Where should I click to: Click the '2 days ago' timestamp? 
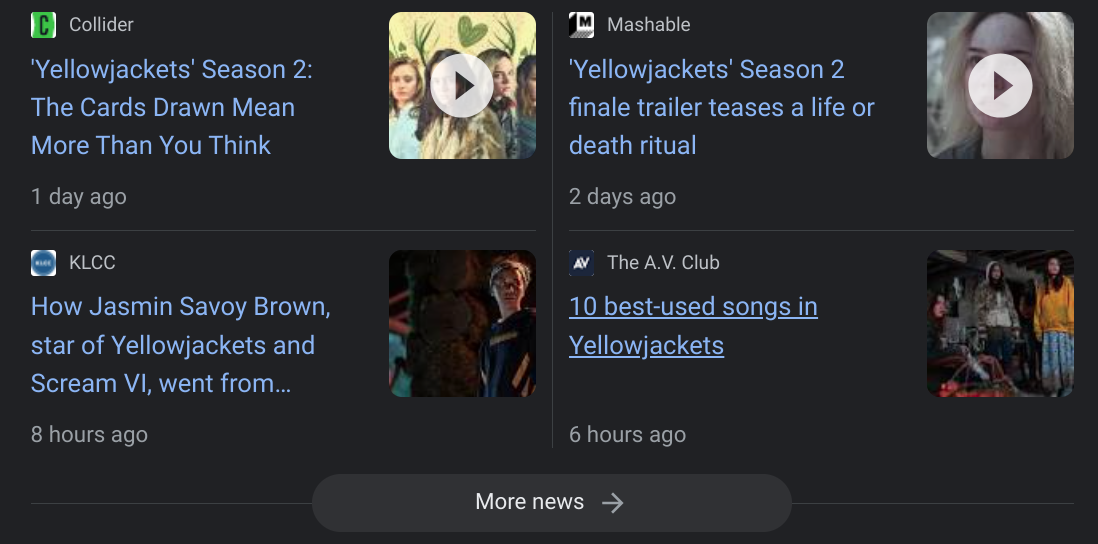point(622,197)
